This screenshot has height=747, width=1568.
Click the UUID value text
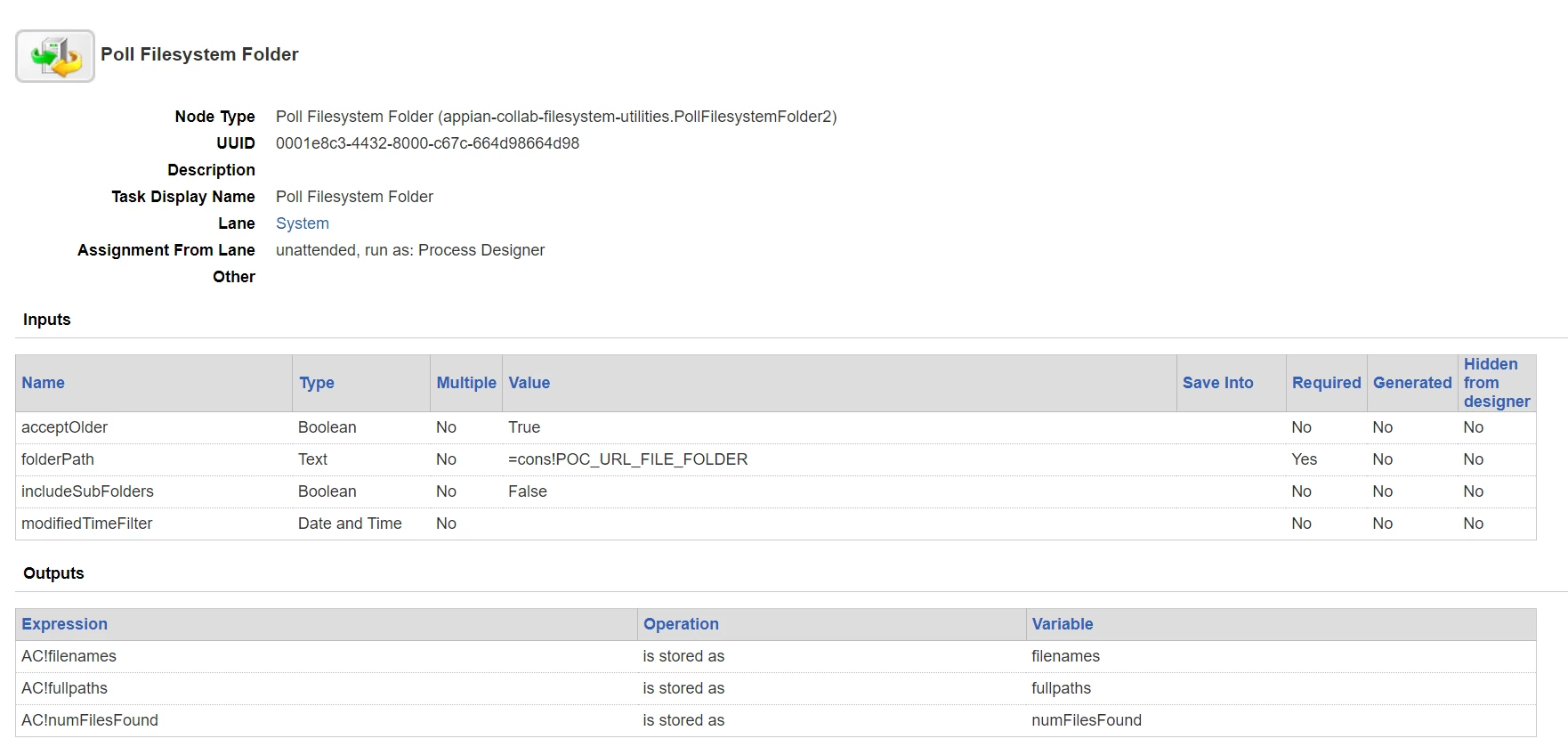(x=427, y=143)
